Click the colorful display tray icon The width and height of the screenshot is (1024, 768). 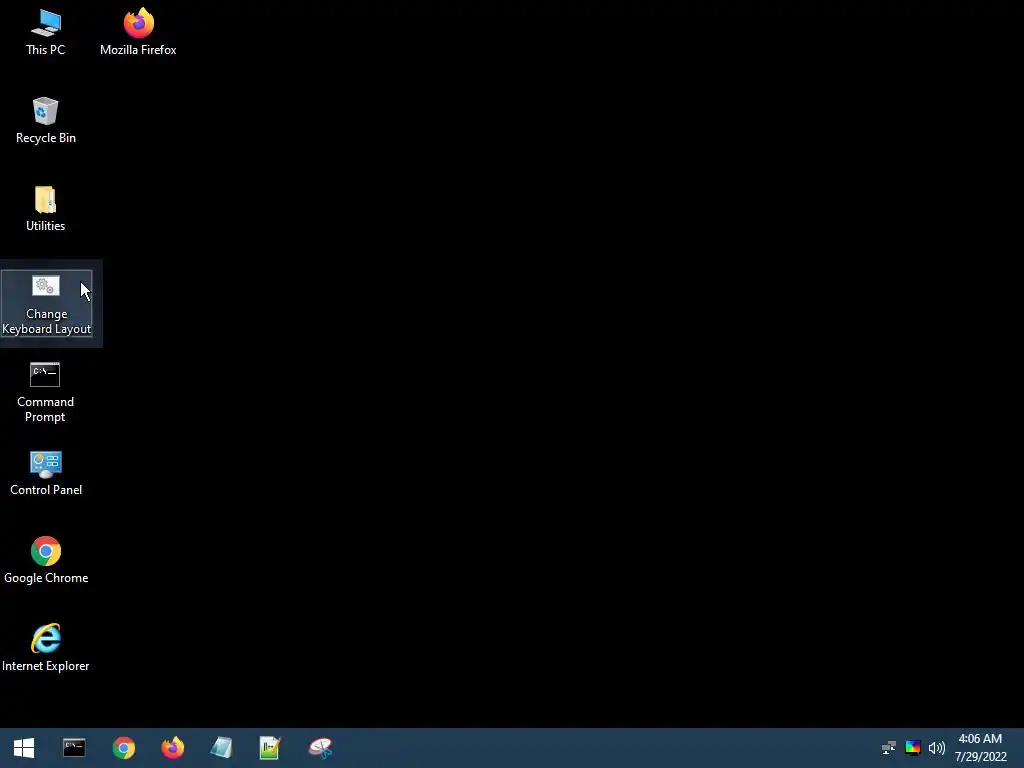click(x=913, y=748)
